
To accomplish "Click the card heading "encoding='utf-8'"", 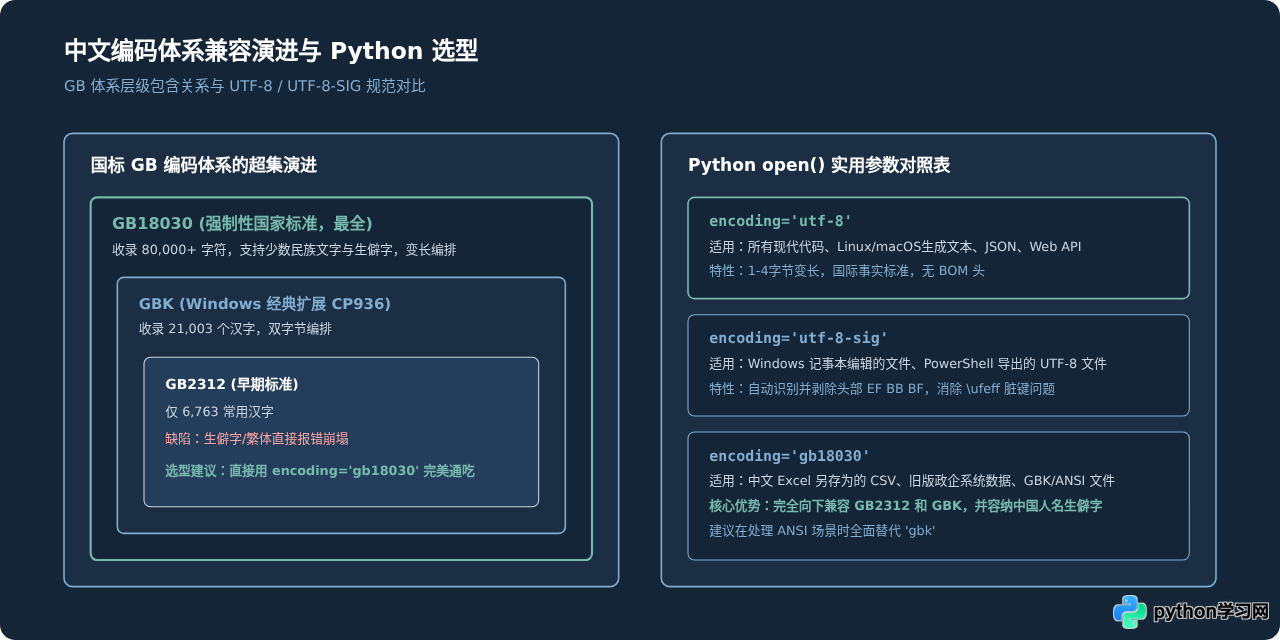I will point(780,221).
